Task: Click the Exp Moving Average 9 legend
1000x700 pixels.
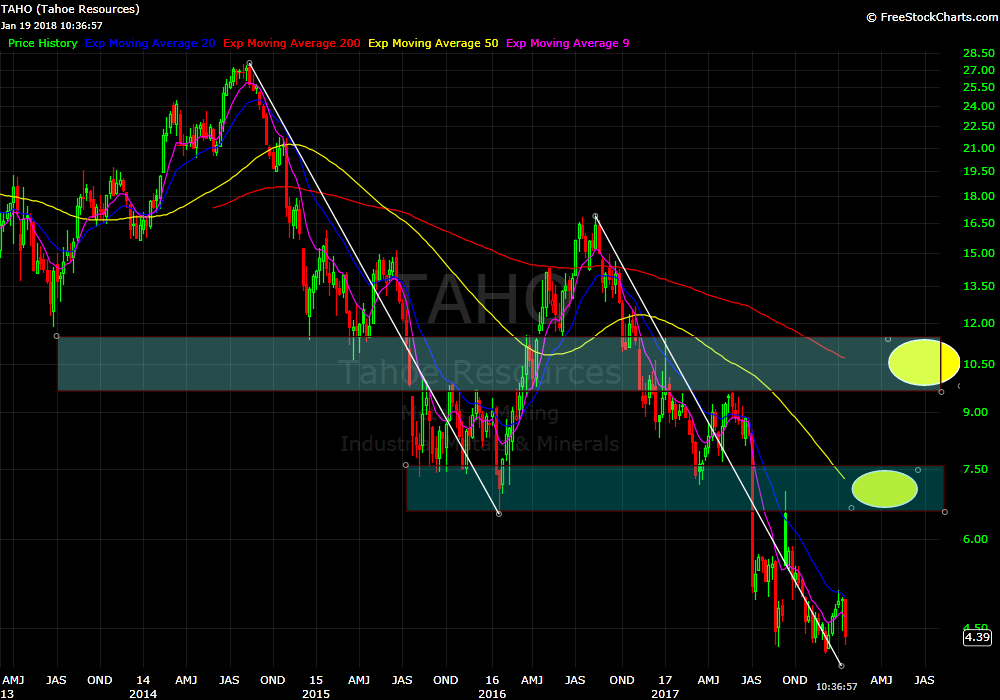Action: coord(568,43)
